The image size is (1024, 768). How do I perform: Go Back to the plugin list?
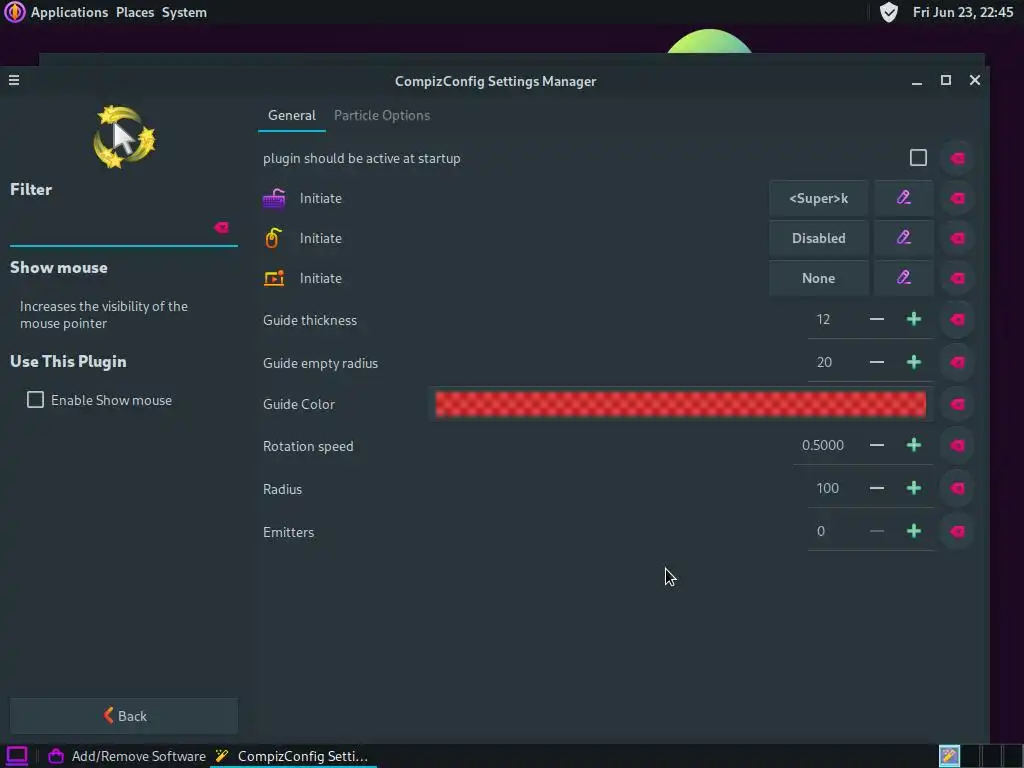point(124,716)
